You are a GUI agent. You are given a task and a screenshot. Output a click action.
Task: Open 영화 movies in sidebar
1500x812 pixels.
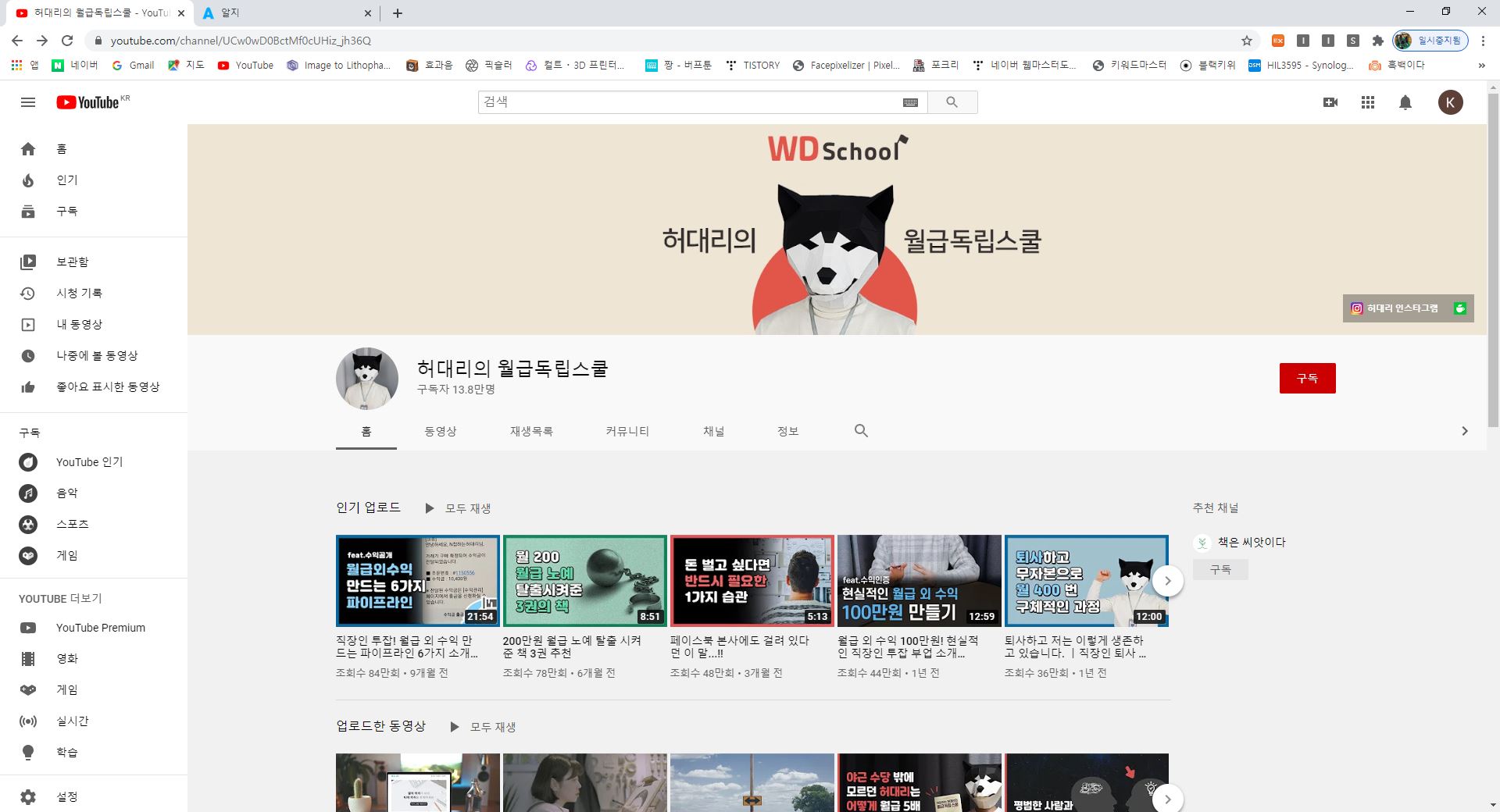click(94, 659)
